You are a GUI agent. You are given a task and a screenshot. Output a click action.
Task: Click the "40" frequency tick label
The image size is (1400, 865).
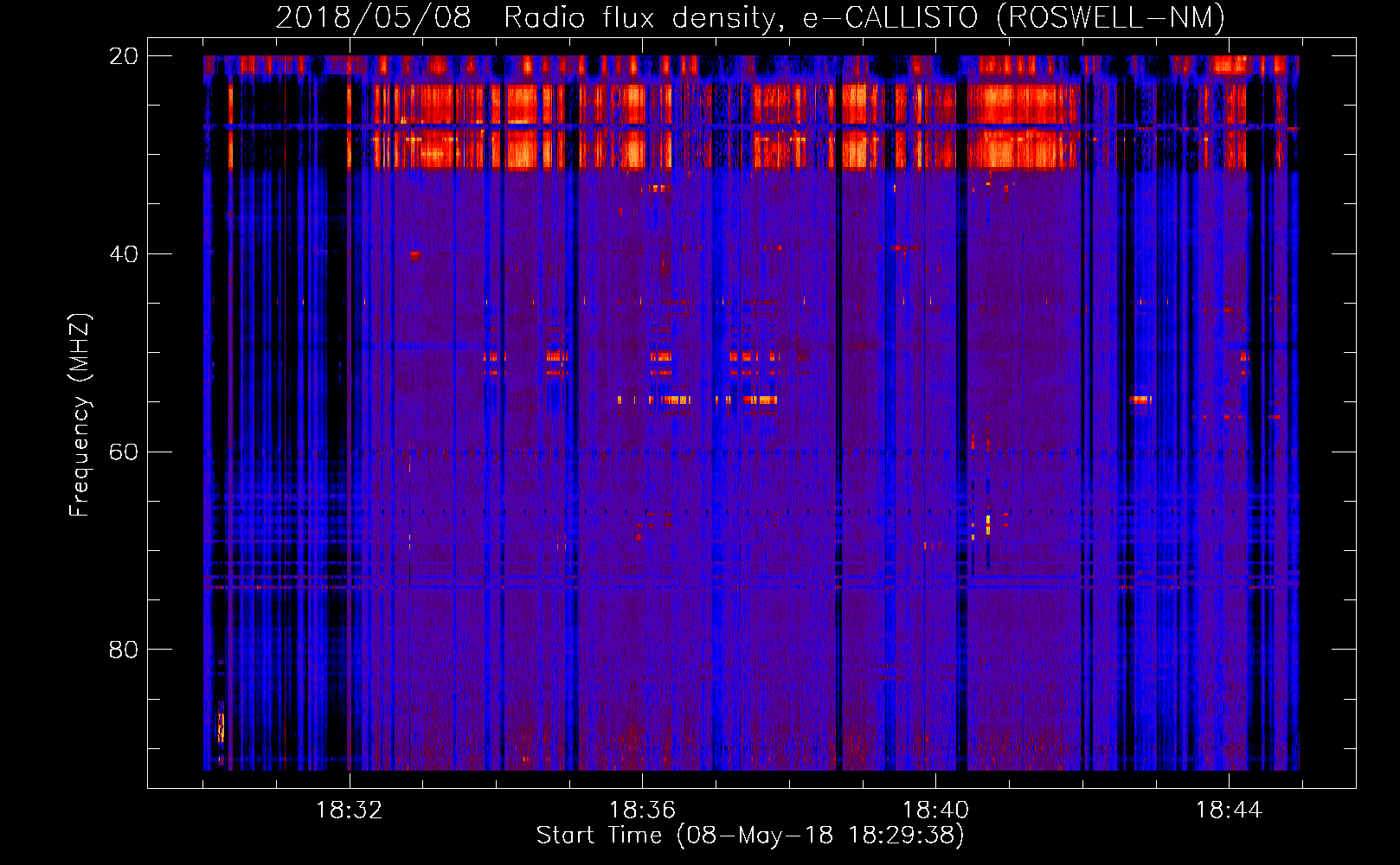point(124,254)
